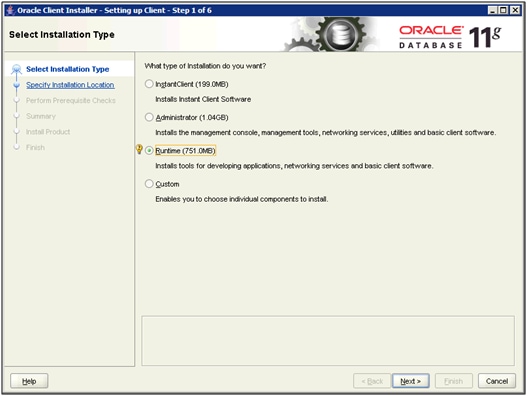
Task: Click the Oracle installer title bar icon
Action: pos(10,10)
